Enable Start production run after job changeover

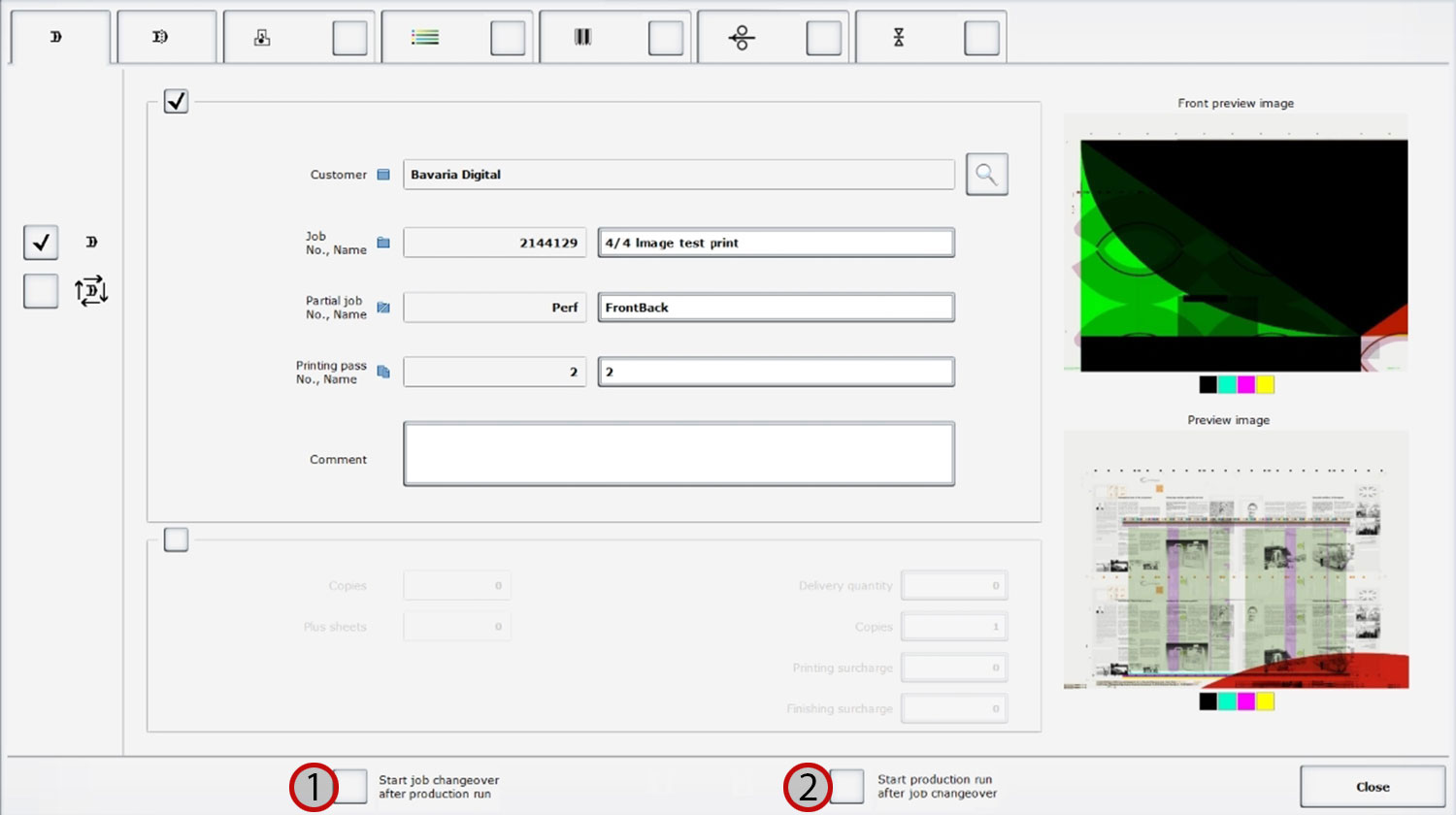click(845, 786)
